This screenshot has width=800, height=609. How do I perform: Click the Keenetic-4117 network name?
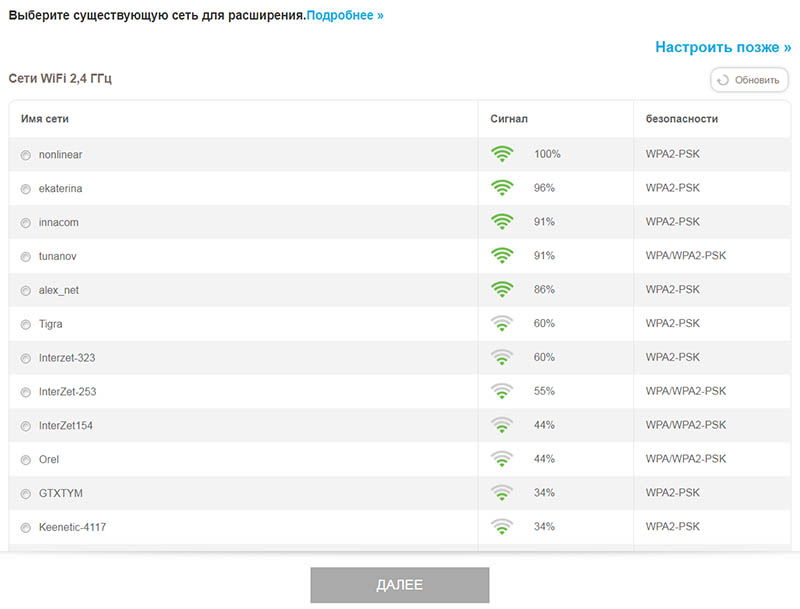pos(72,527)
